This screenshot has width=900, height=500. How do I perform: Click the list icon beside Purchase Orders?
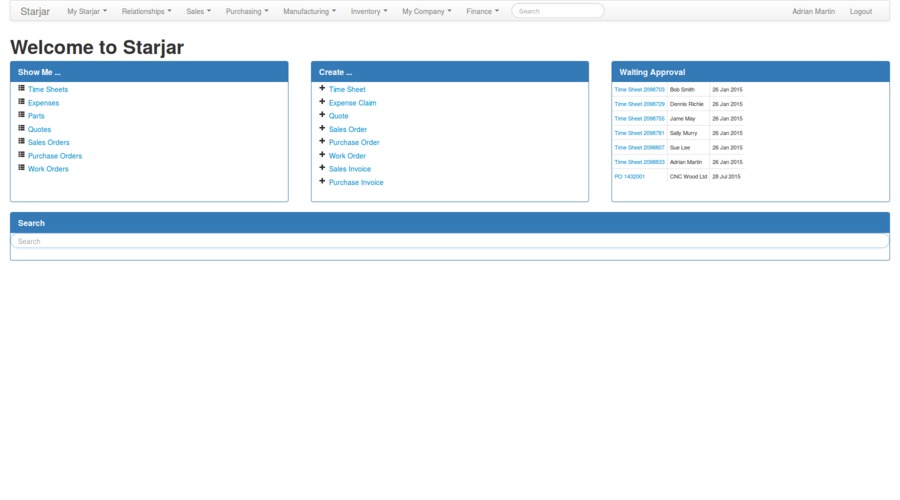click(x=21, y=154)
